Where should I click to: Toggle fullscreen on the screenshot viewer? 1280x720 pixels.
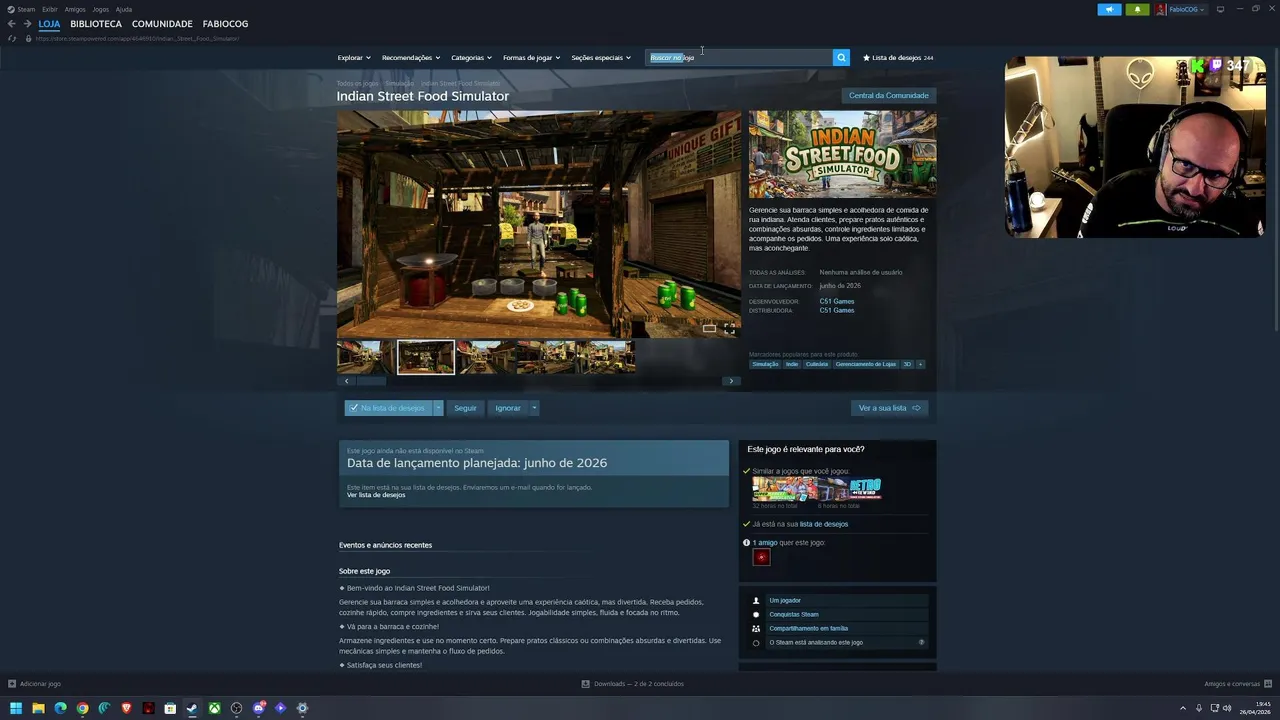tap(729, 328)
